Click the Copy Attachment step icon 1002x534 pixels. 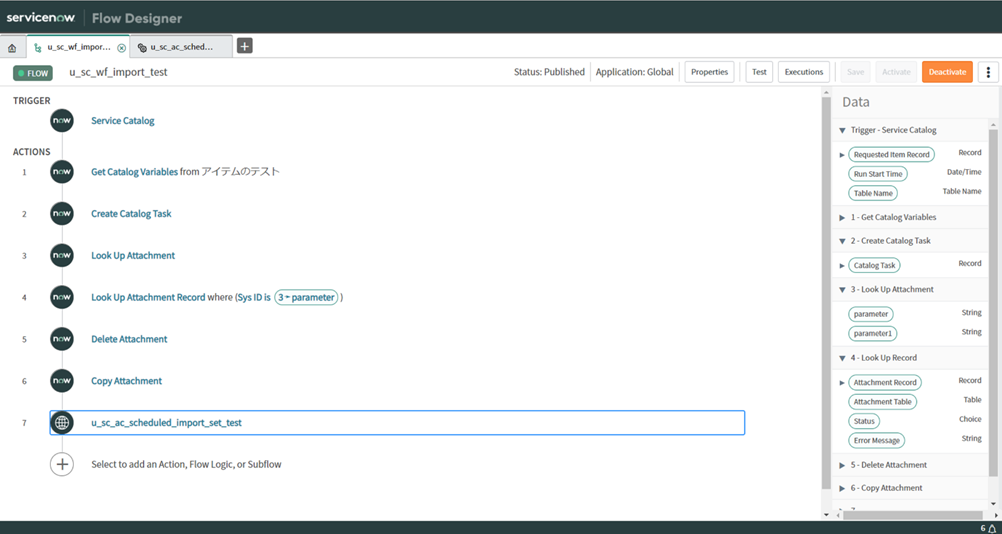(x=62, y=381)
